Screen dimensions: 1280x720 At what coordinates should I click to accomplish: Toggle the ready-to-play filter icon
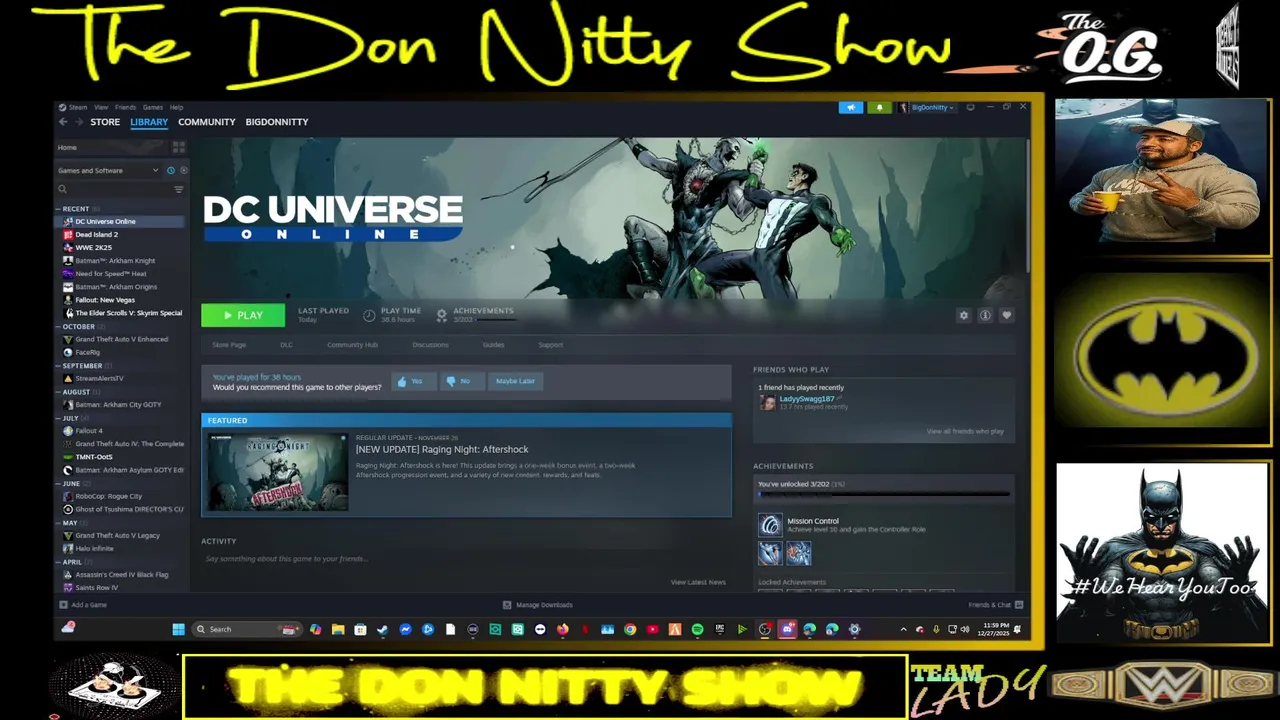pos(183,170)
